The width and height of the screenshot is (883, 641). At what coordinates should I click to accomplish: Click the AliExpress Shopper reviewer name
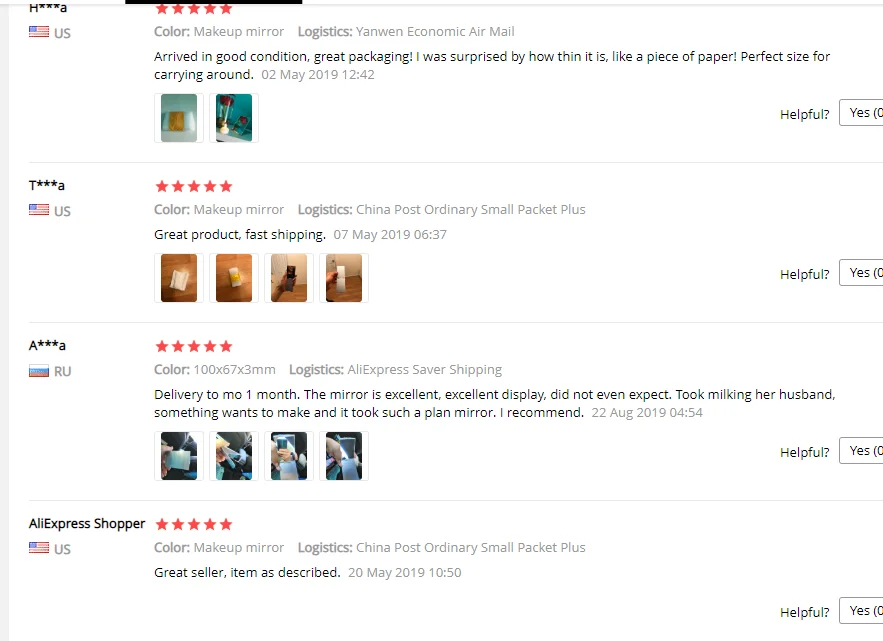(87, 523)
